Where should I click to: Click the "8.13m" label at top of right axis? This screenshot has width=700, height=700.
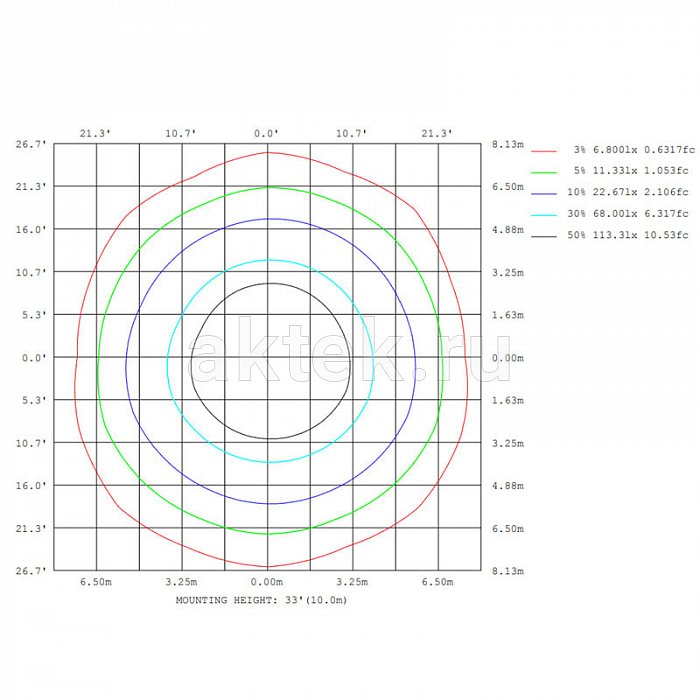508,144
